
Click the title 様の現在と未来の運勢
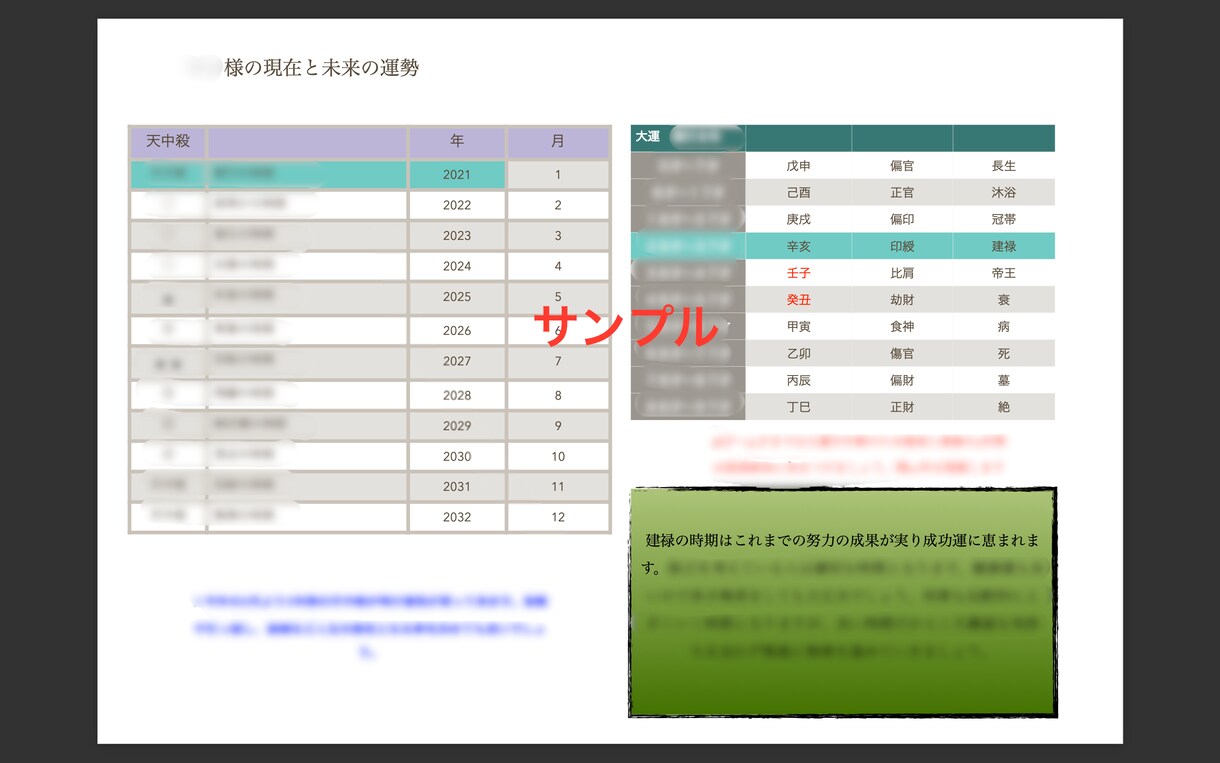(321, 68)
